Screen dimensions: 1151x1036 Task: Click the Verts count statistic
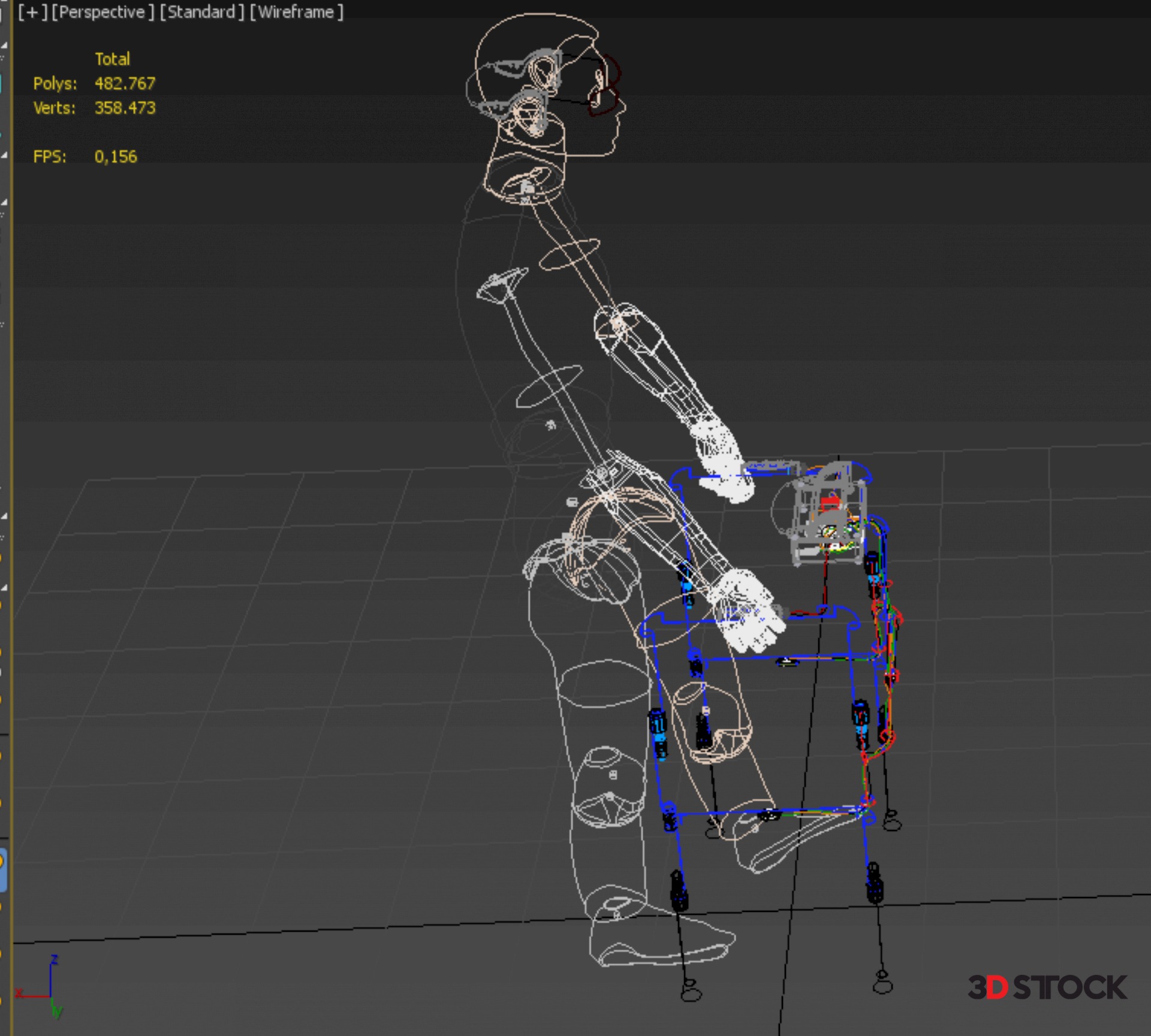click(125, 108)
